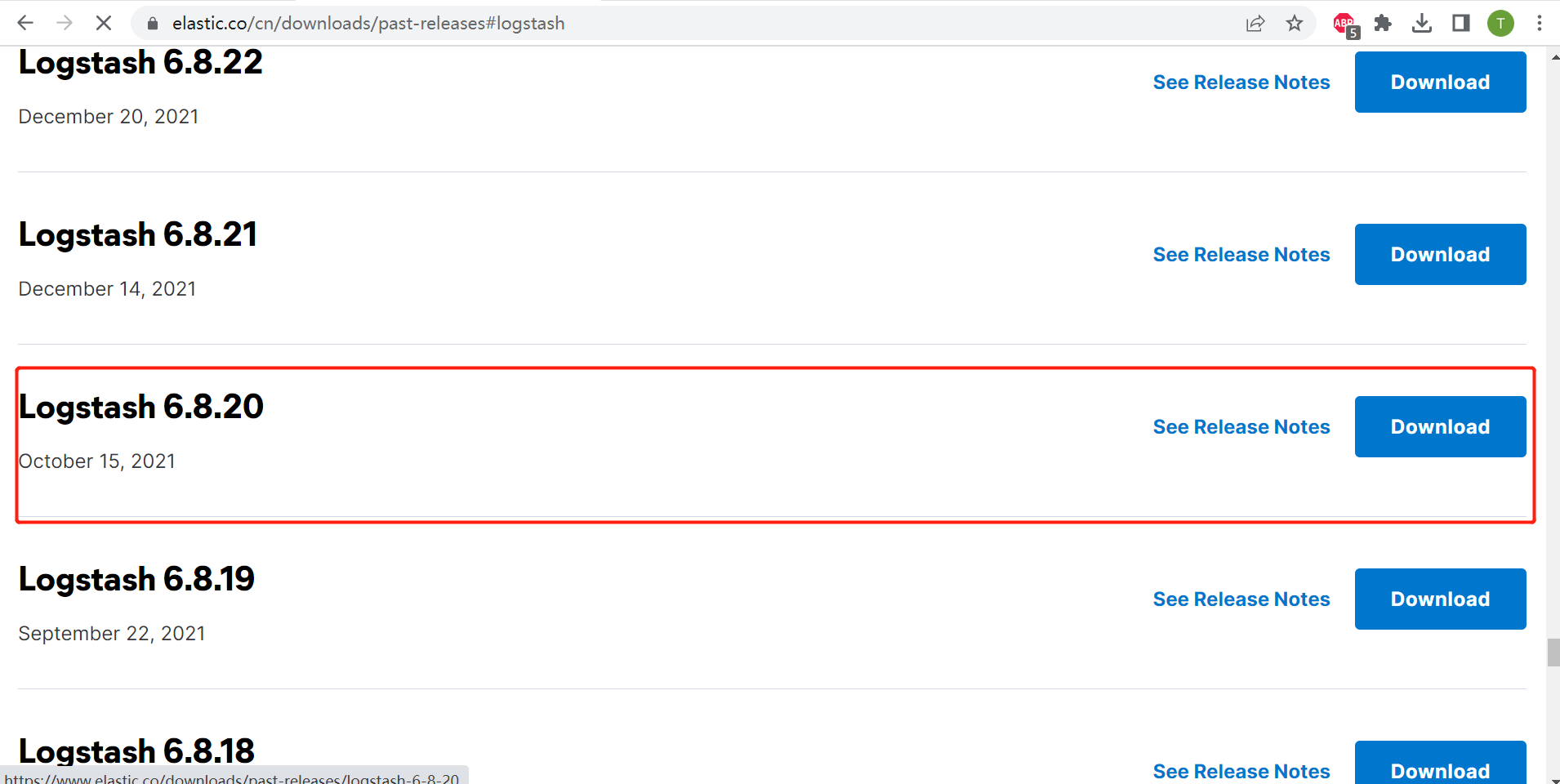Viewport: 1560px width, 784px height.
Task: Click the December 14, 2021 date
Action: 107,289
